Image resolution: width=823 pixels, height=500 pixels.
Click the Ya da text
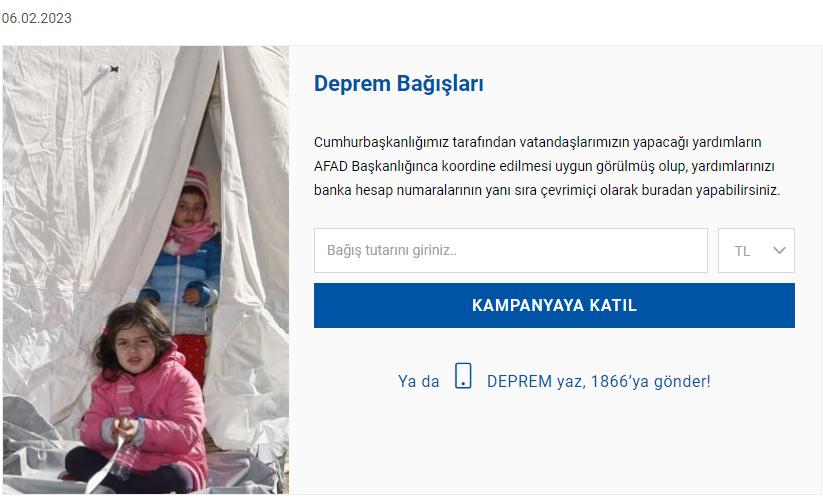[418, 381]
